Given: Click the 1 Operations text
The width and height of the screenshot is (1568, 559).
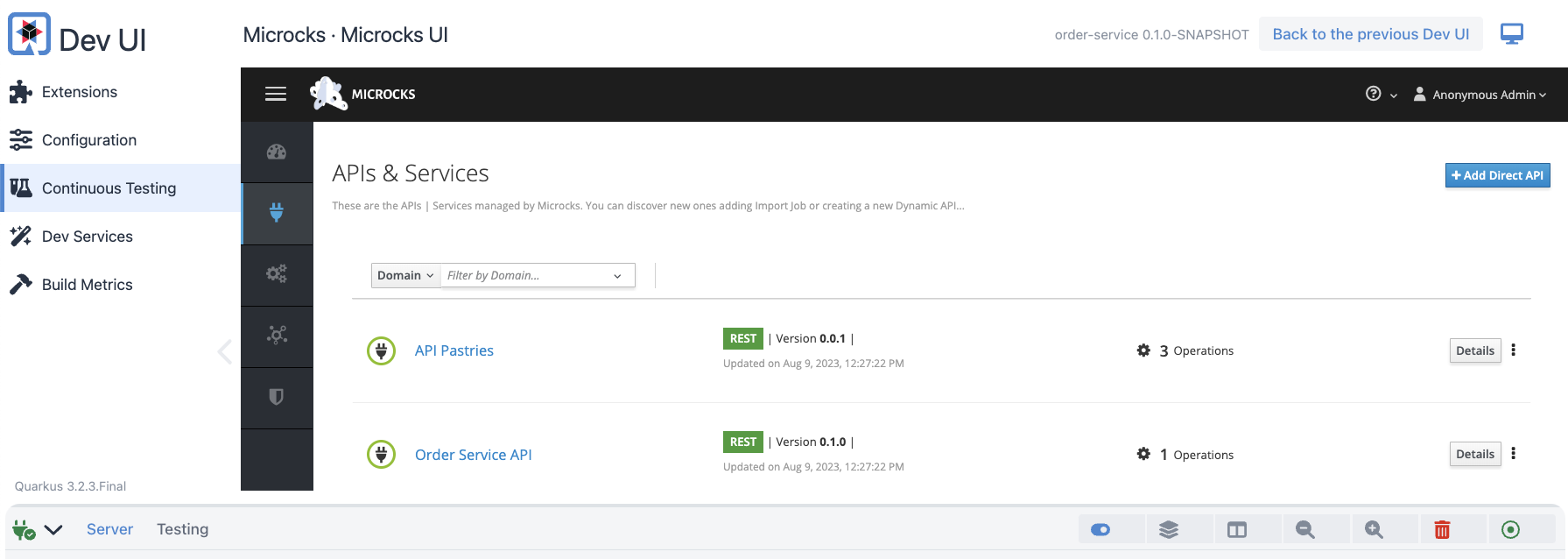Looking at the screenshot, I should (1197, 455).
